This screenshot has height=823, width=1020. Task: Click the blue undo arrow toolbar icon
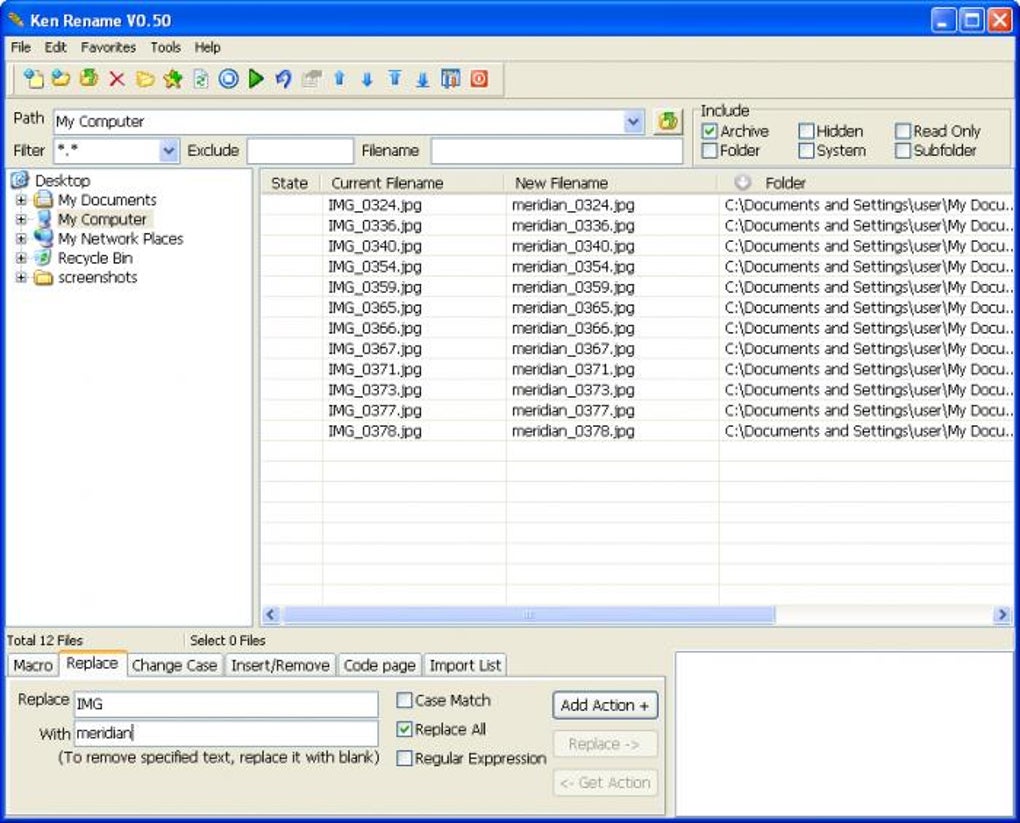[x=283, y=79]
